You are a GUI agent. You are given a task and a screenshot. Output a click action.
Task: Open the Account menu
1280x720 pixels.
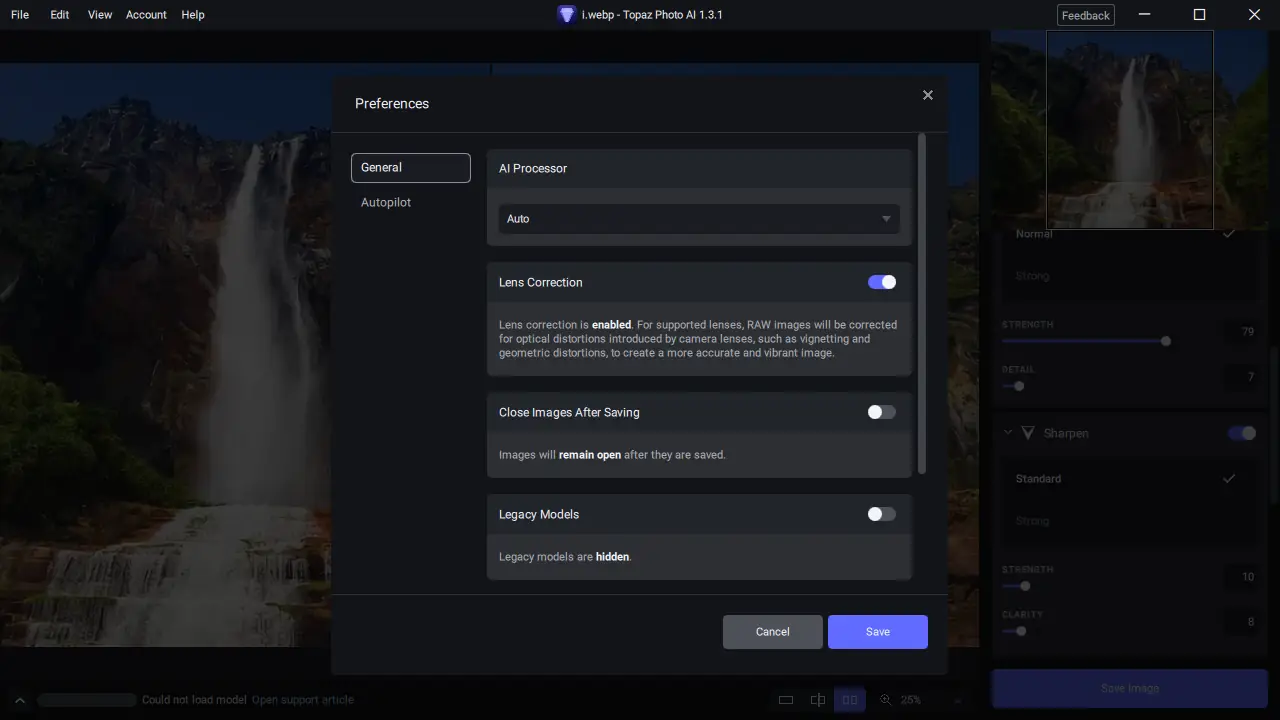click(146, 15)
